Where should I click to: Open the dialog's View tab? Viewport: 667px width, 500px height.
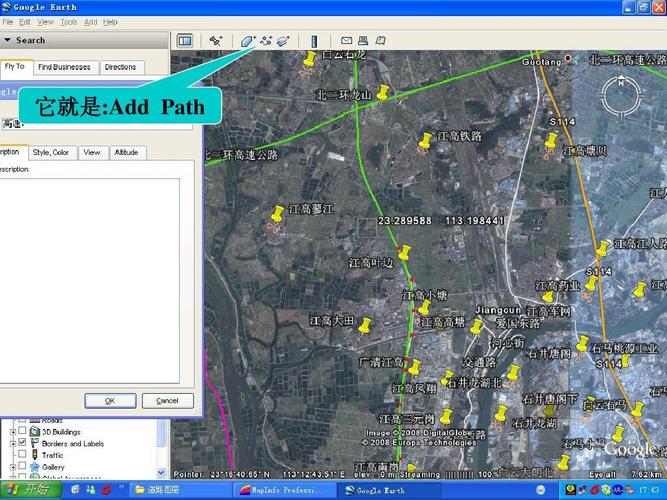point(92,152)
